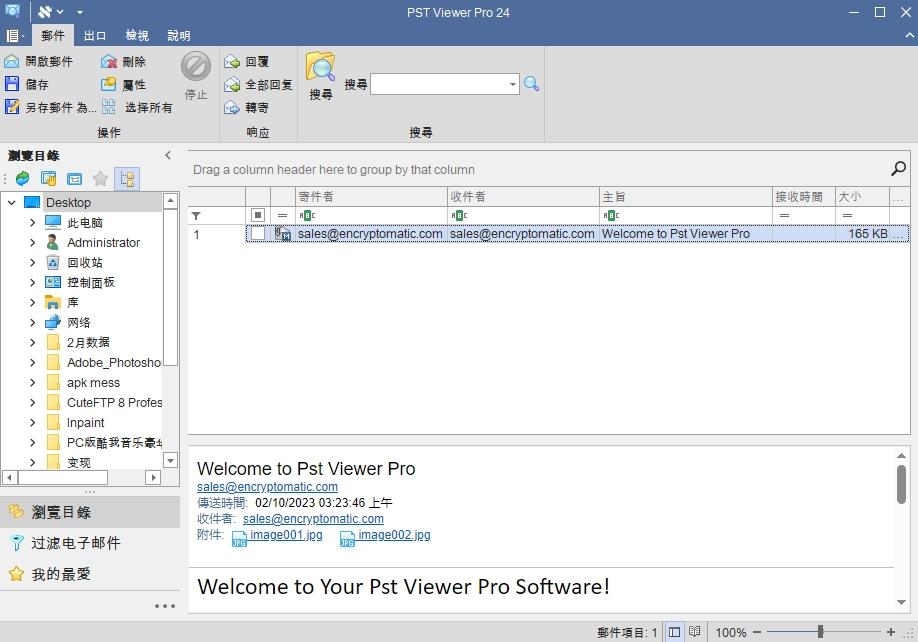Switch to the 出口 ribbon tab
The image size is (918, 642).
[95, 35]
